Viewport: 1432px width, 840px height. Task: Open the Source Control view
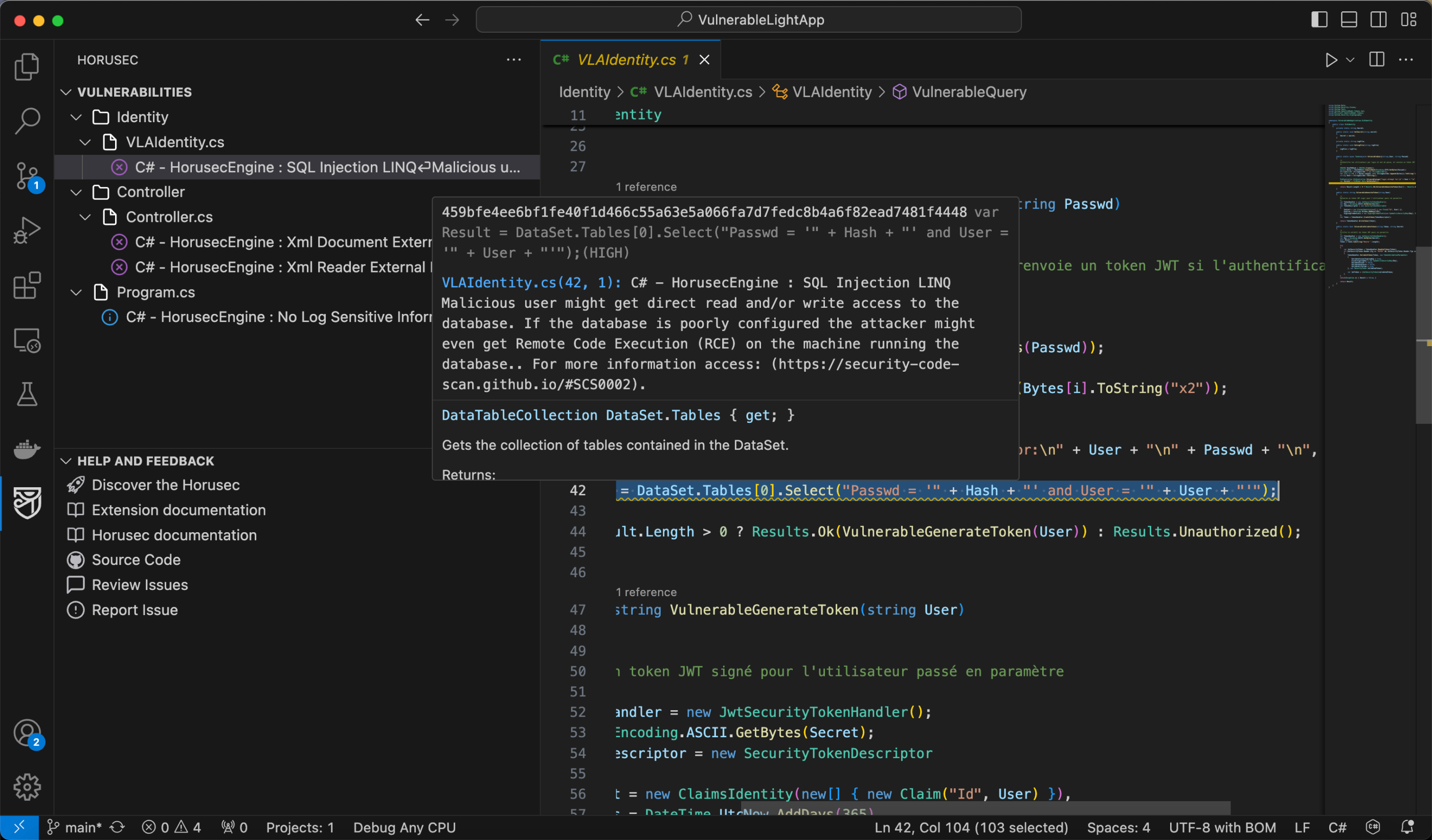[x=27, y=176]
